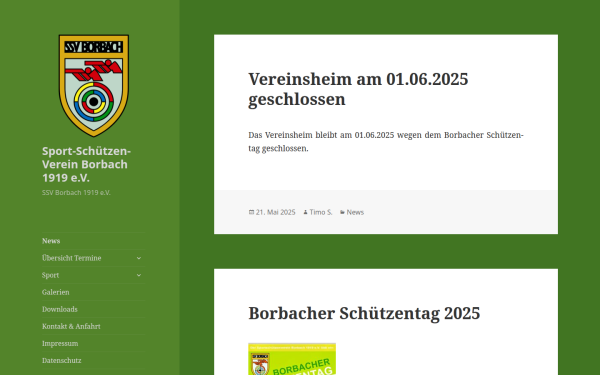Go to Downloads page
The width and height of the screenshot is (600, 375).
(x=60, y=309)
